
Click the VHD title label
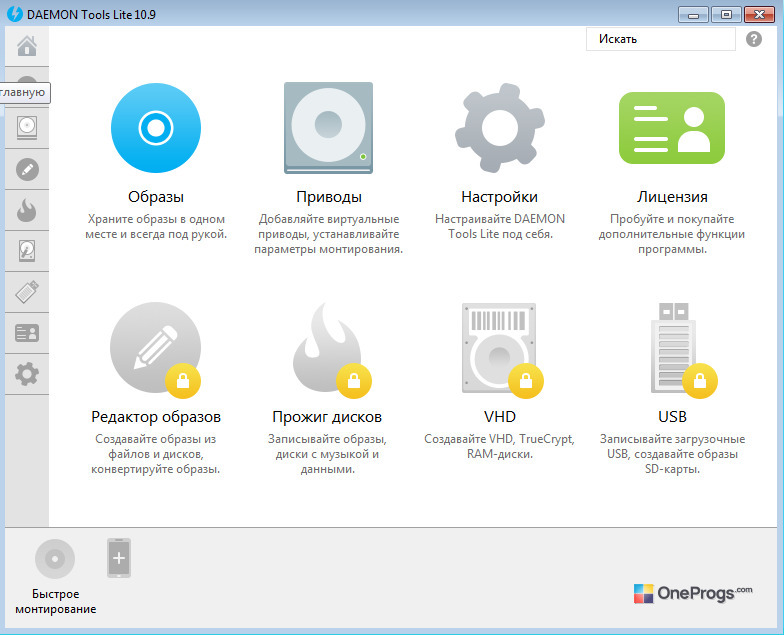(500, 416)
